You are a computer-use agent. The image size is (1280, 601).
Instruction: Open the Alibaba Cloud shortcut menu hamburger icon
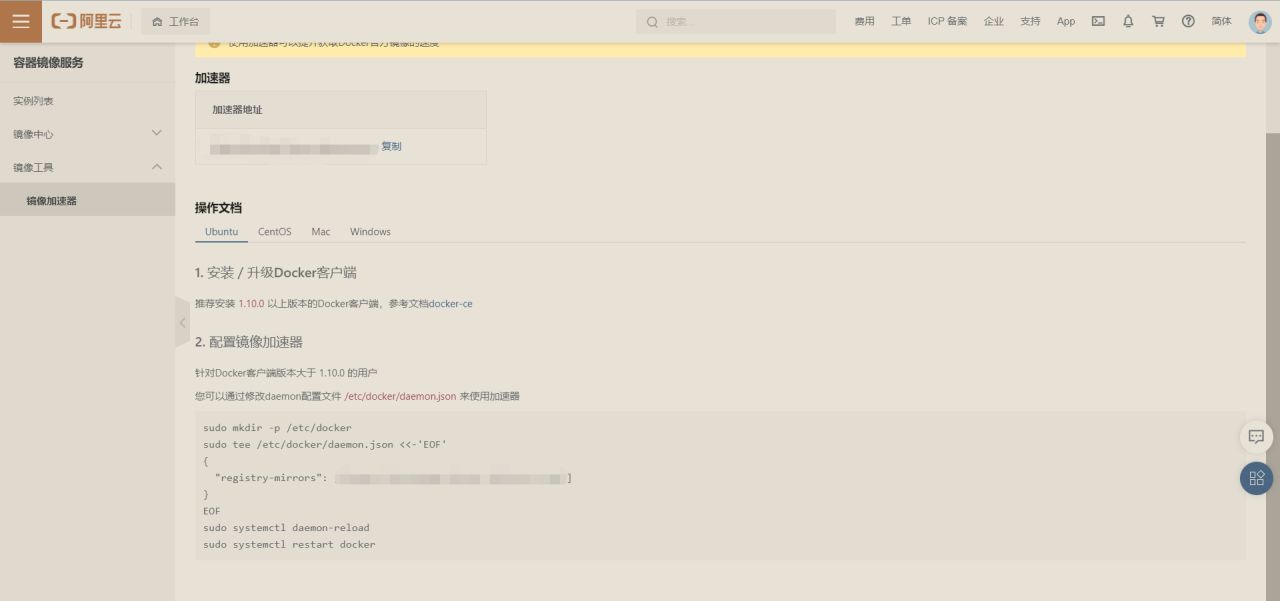point(20,20)
